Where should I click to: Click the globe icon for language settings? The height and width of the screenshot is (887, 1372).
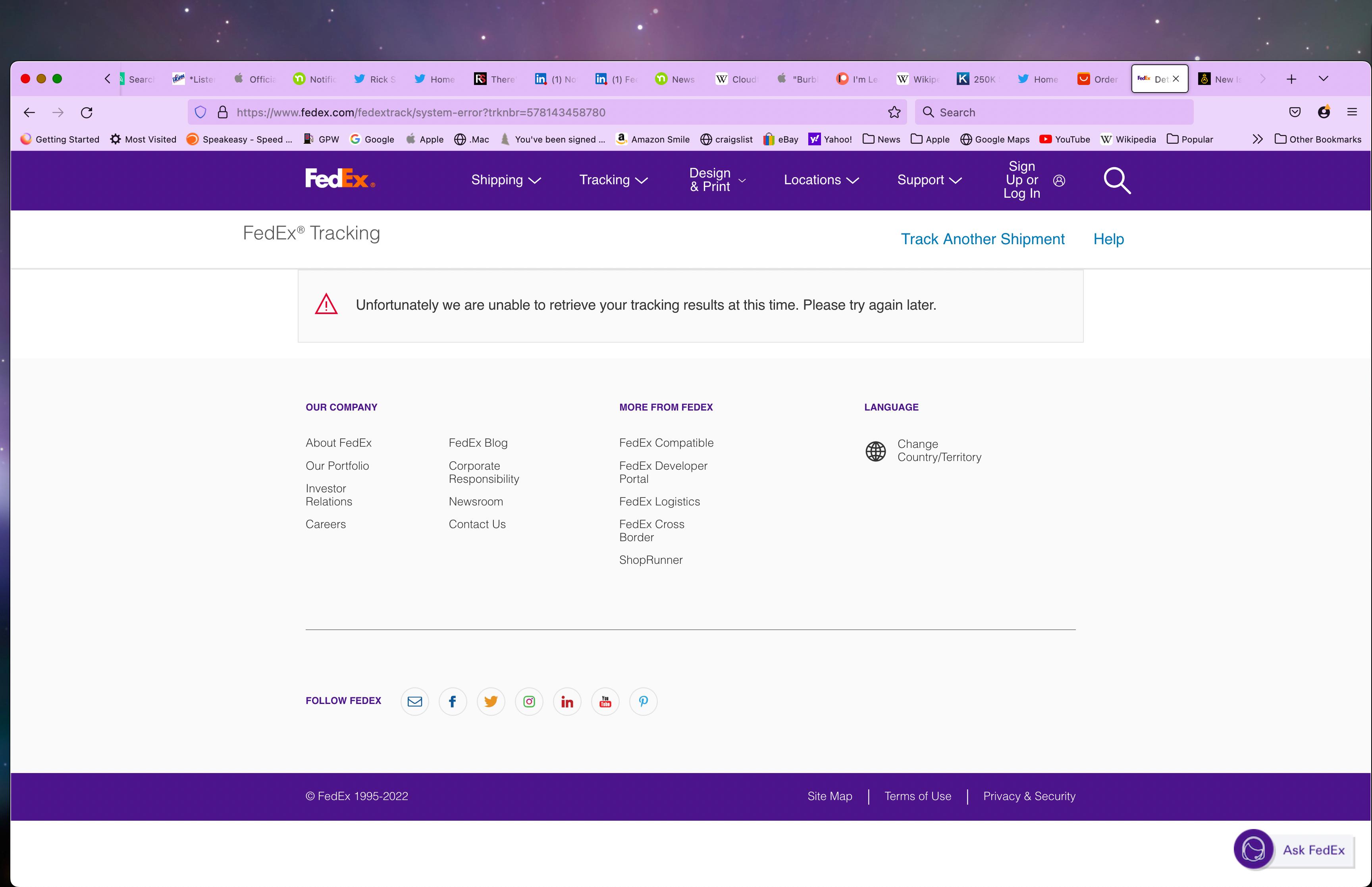point(876,451)
